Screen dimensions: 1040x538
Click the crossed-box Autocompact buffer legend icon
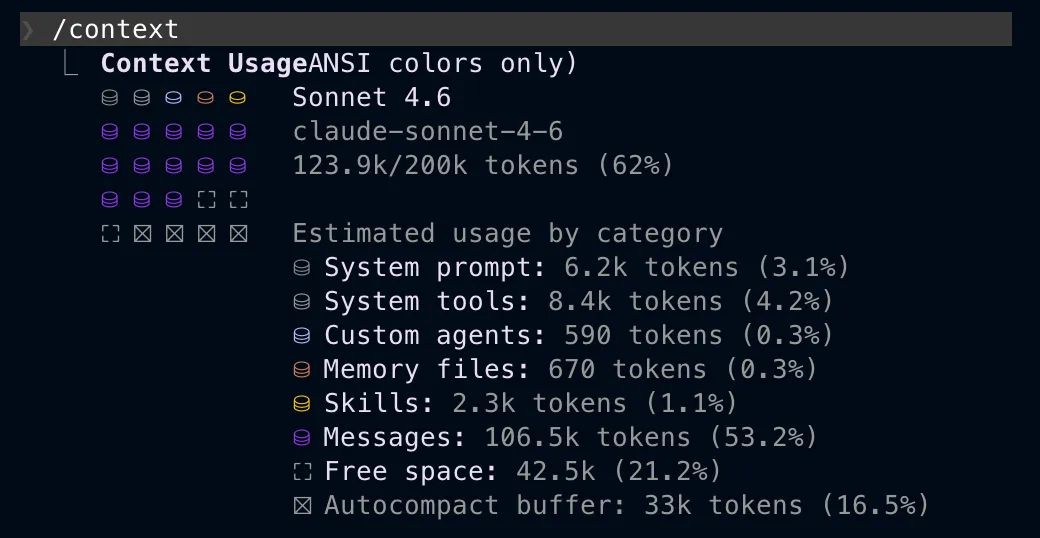coord(302,505)
